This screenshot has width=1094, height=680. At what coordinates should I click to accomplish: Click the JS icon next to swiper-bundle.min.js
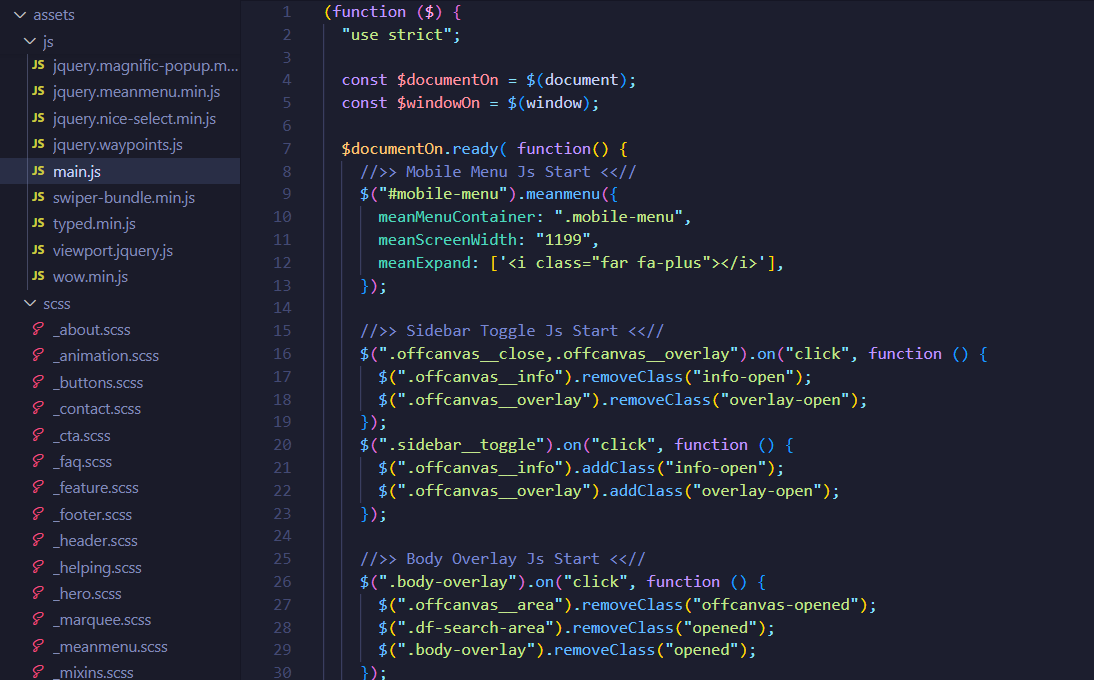click(x=38, y=197)
